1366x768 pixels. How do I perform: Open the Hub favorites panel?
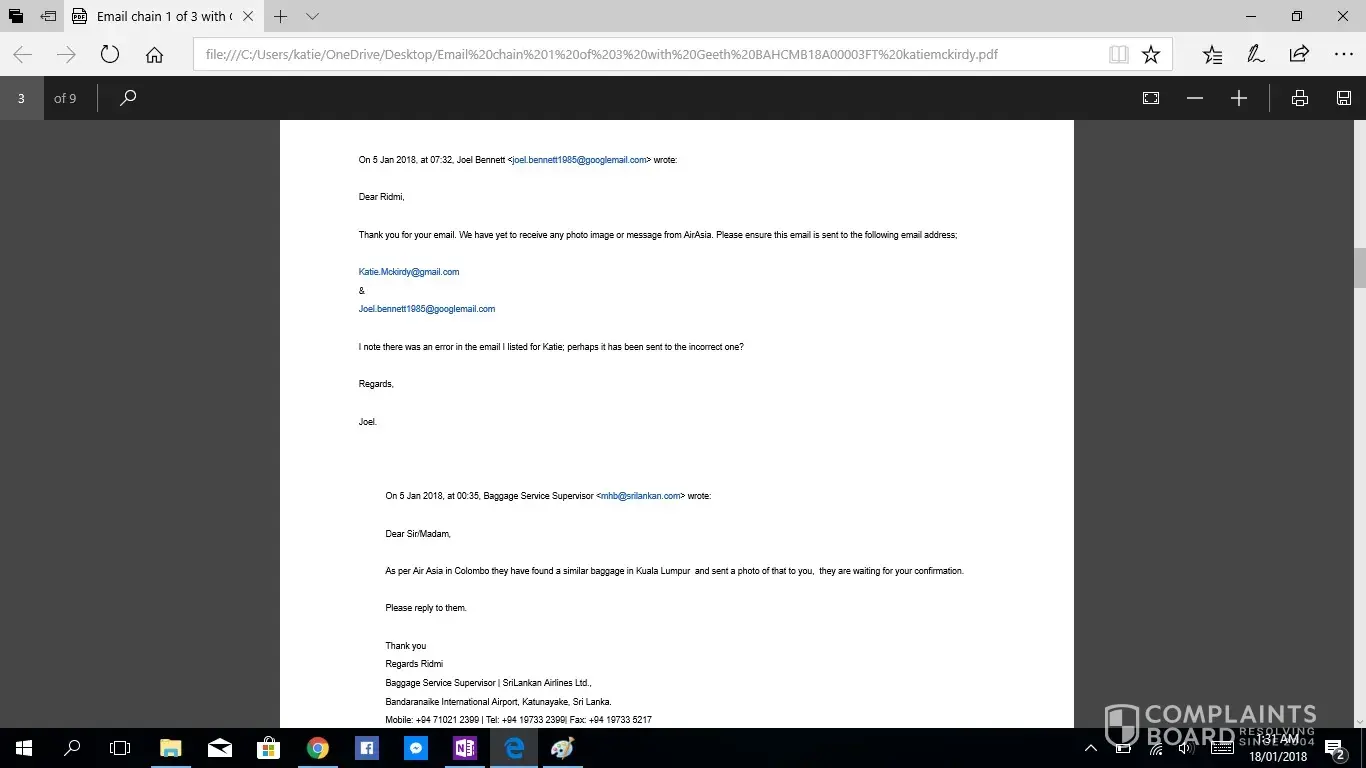[x=1212, y=55]
